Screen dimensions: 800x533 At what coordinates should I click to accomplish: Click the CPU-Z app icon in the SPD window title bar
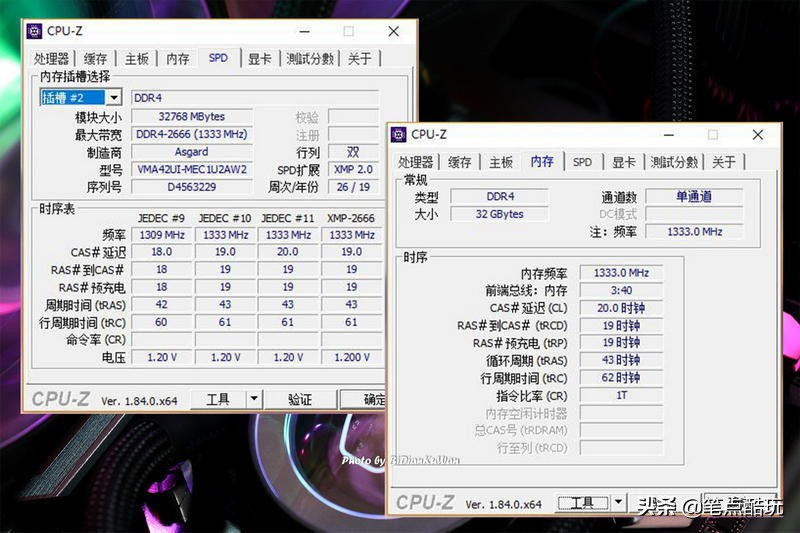(35, 31)
